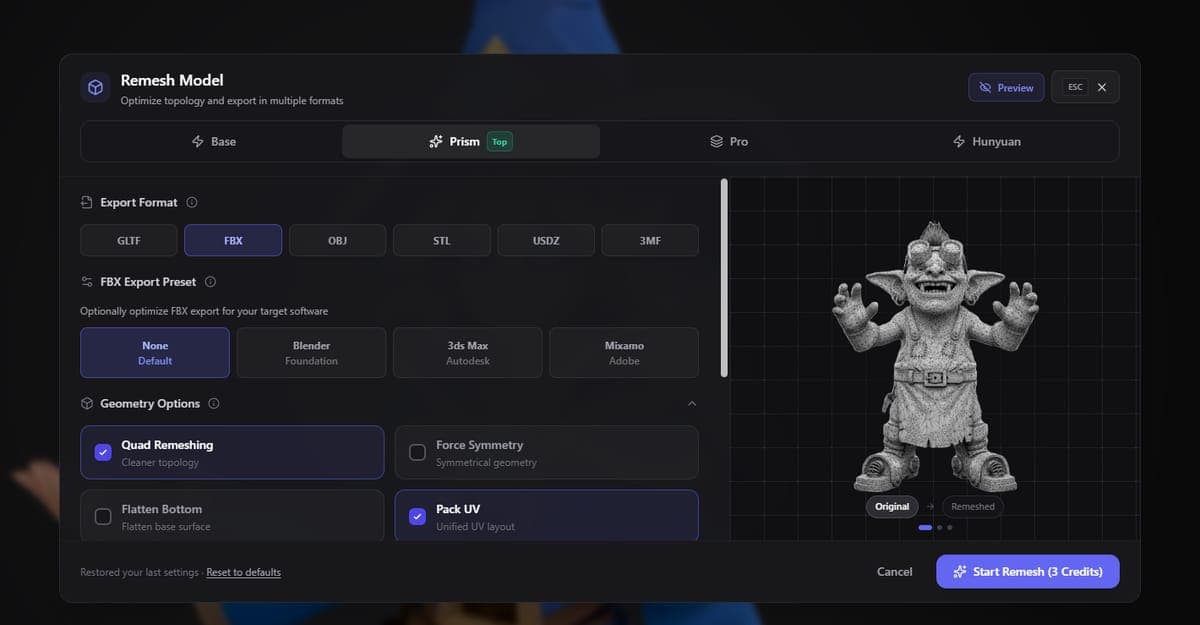This screenshot has height=625, width=1200.
Task: Click the Remesh Model cube icon
Action: [x=95, y=88]
